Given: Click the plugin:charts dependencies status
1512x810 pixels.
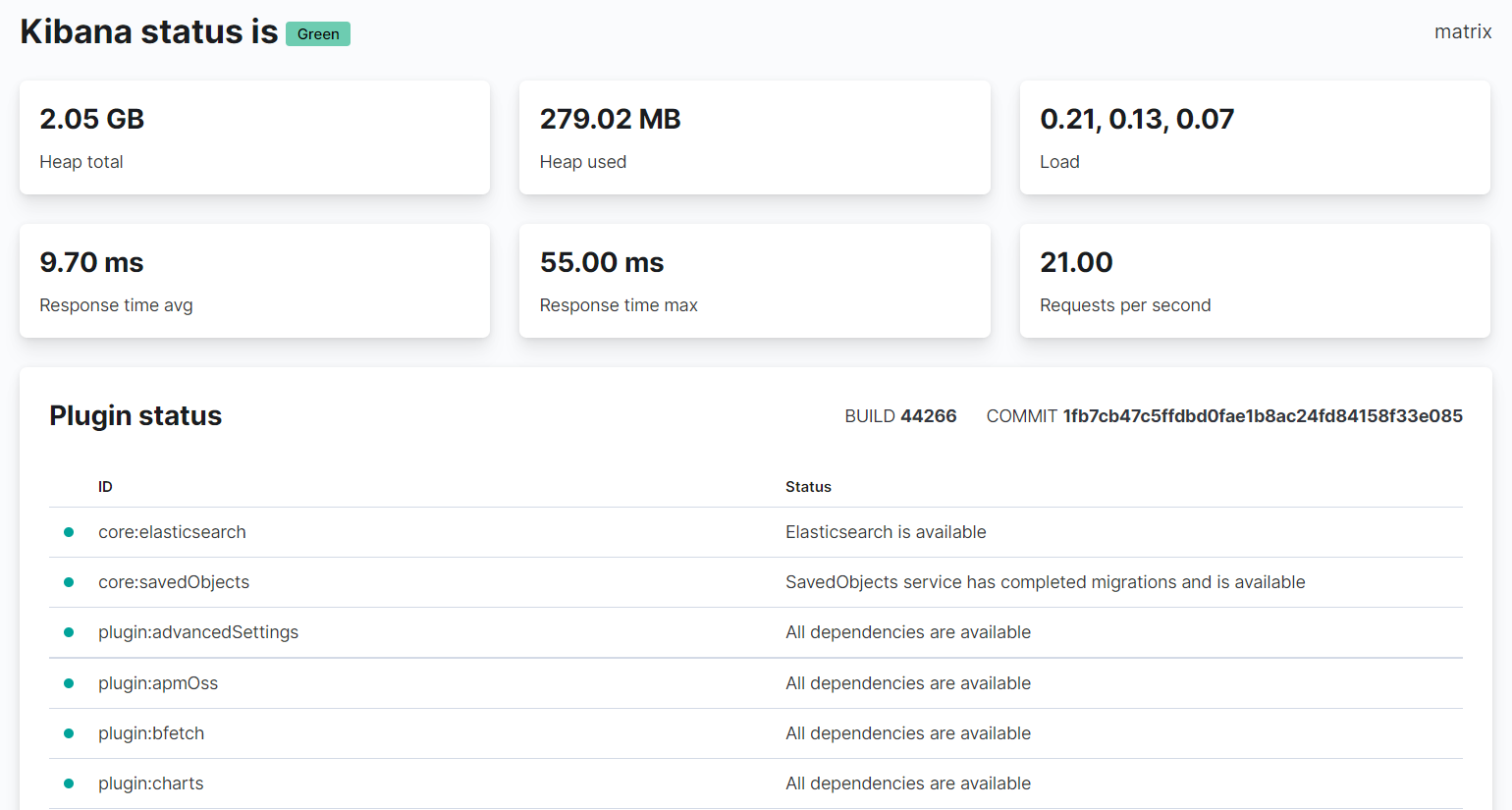Looking at the screenshot, I should [908, 783].
